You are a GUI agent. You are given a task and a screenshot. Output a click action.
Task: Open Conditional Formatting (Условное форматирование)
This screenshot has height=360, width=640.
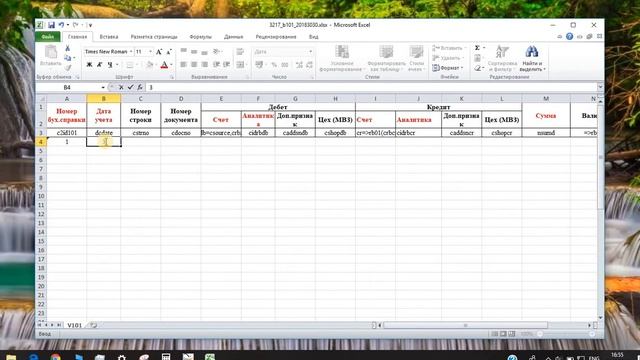(x=342, y=58)
